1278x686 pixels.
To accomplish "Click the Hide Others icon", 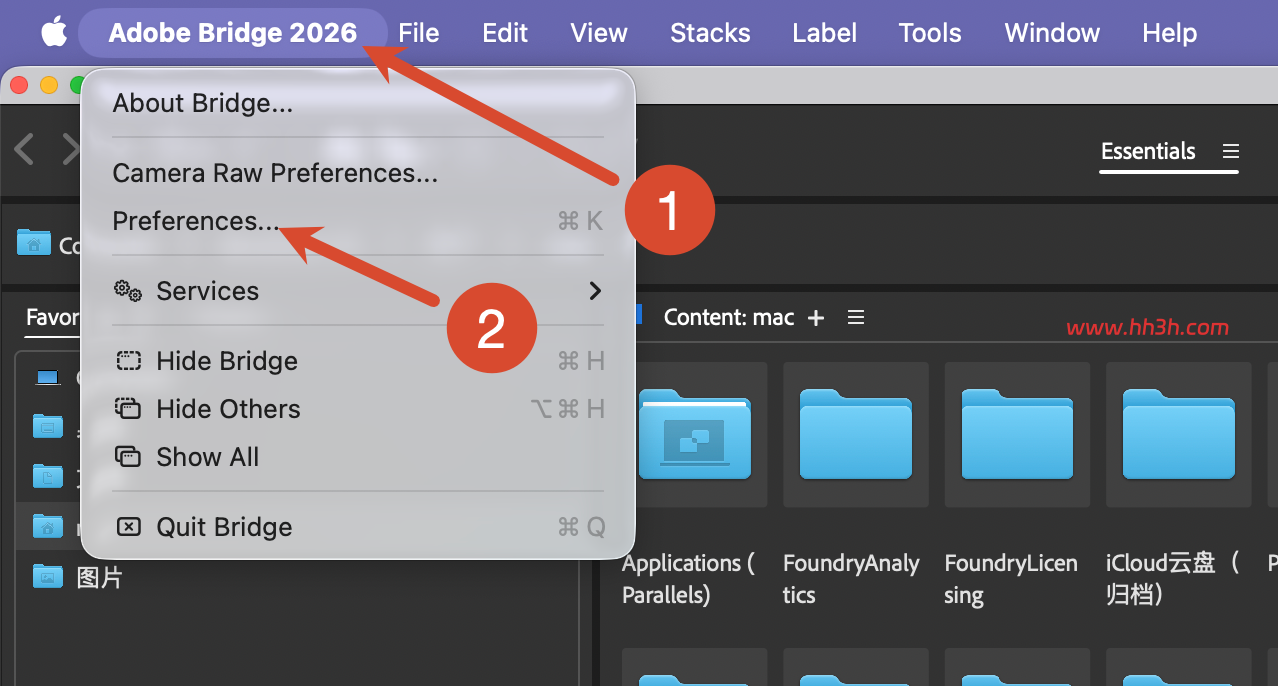I will click(x=128, y=409).
